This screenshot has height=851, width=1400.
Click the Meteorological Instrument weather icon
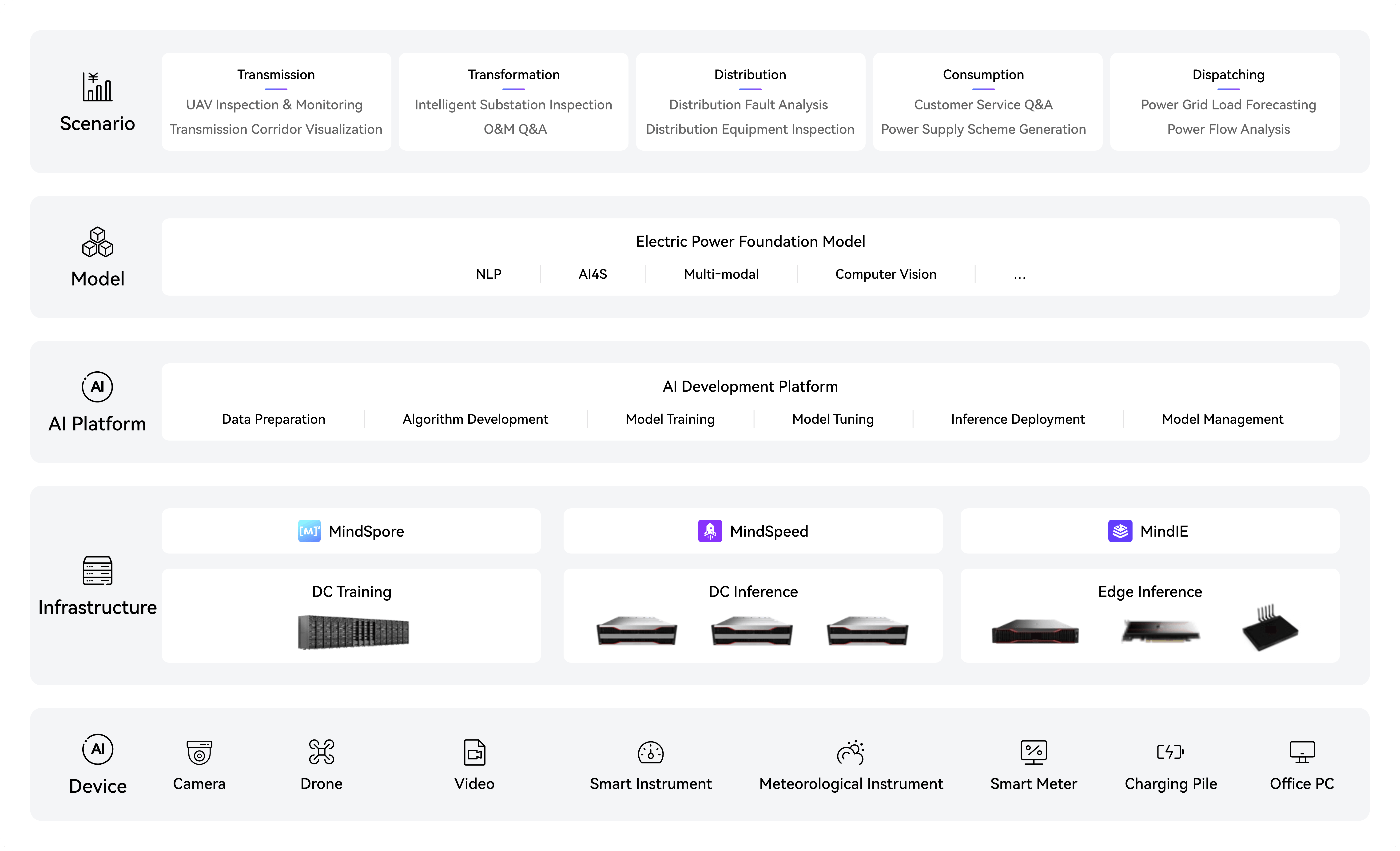(x=851, y=752)
